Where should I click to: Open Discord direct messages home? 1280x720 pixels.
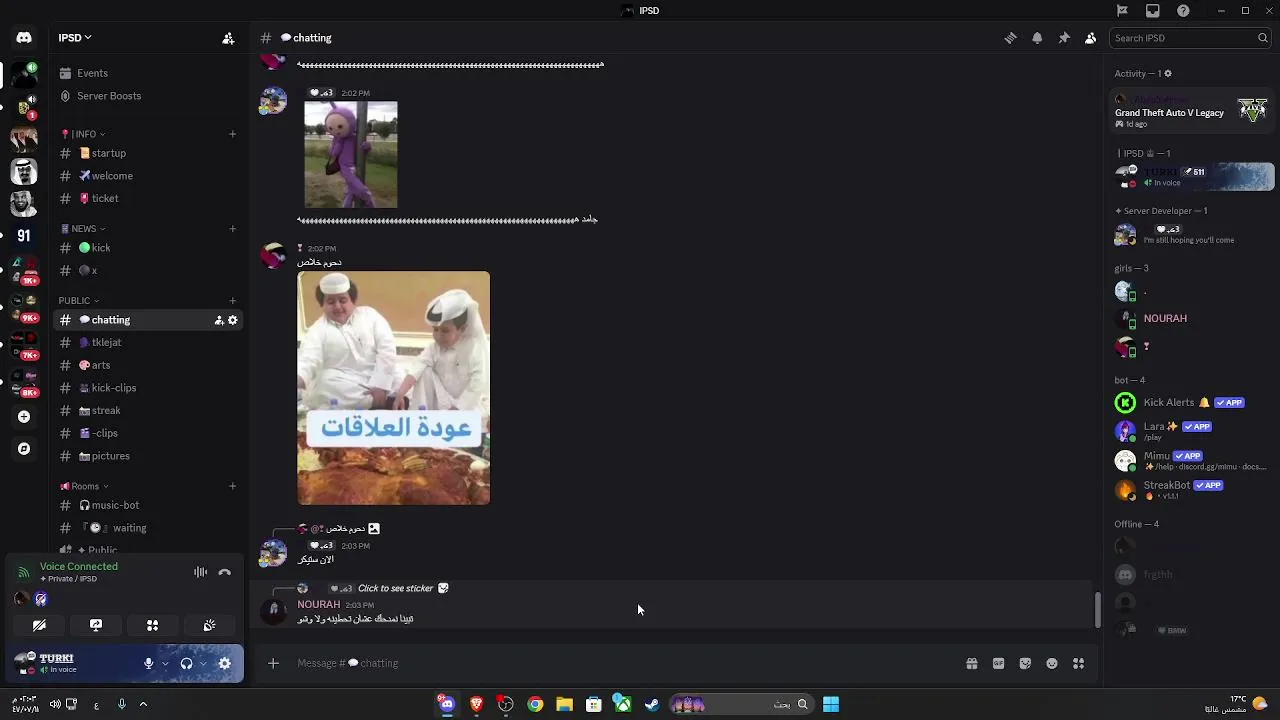coord(24,38)
